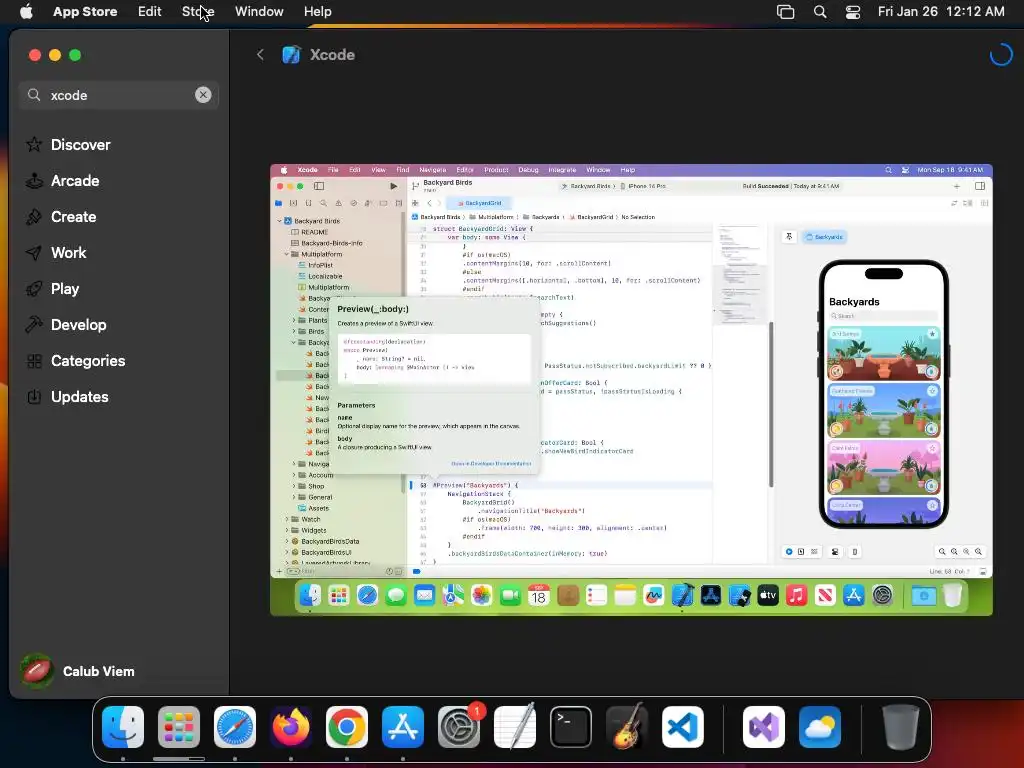Clear the xcode search text
1024x768 pixels.
203,95
